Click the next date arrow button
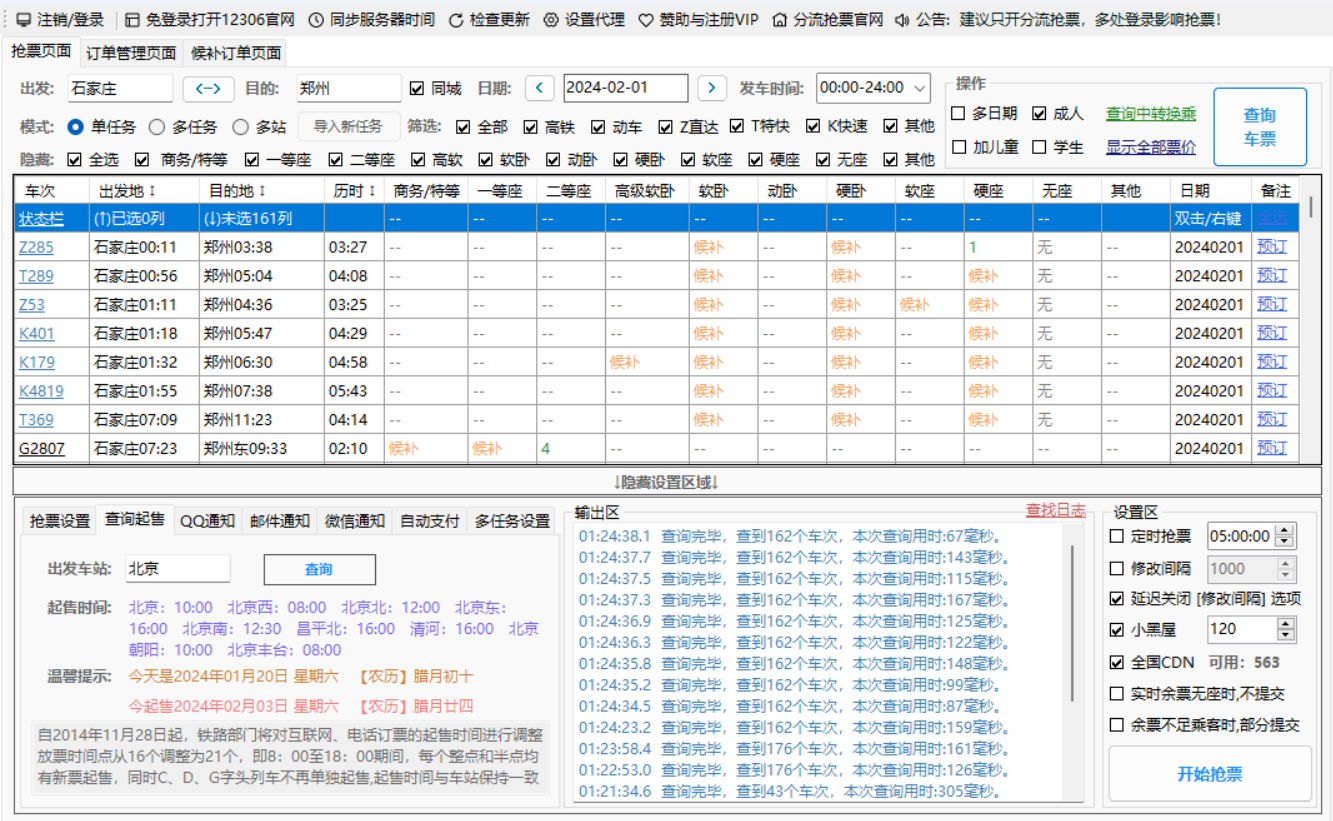 (711, 88)
